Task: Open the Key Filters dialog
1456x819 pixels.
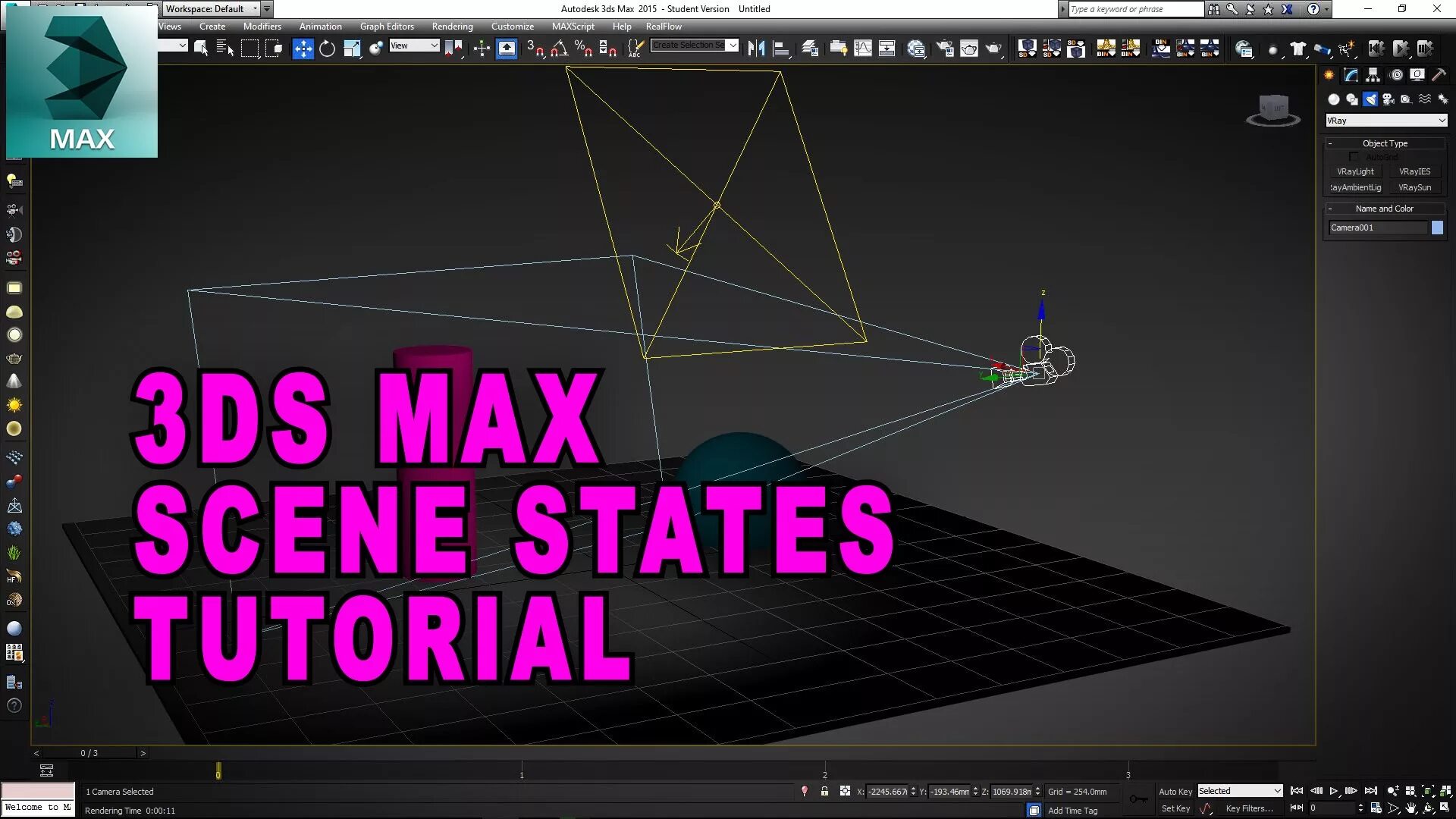Action: (x=1249, y=808)
